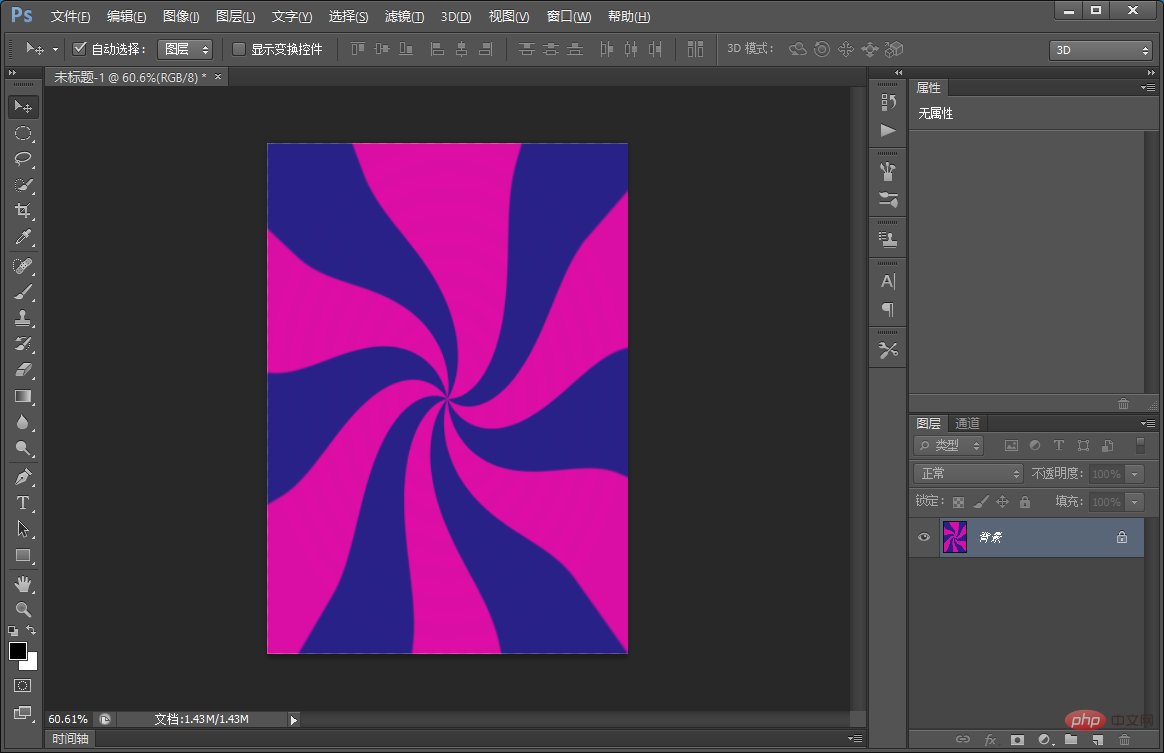Select the Eyedropper tool
This screenshot has width=1164, height=753.
tap(23, 237)
